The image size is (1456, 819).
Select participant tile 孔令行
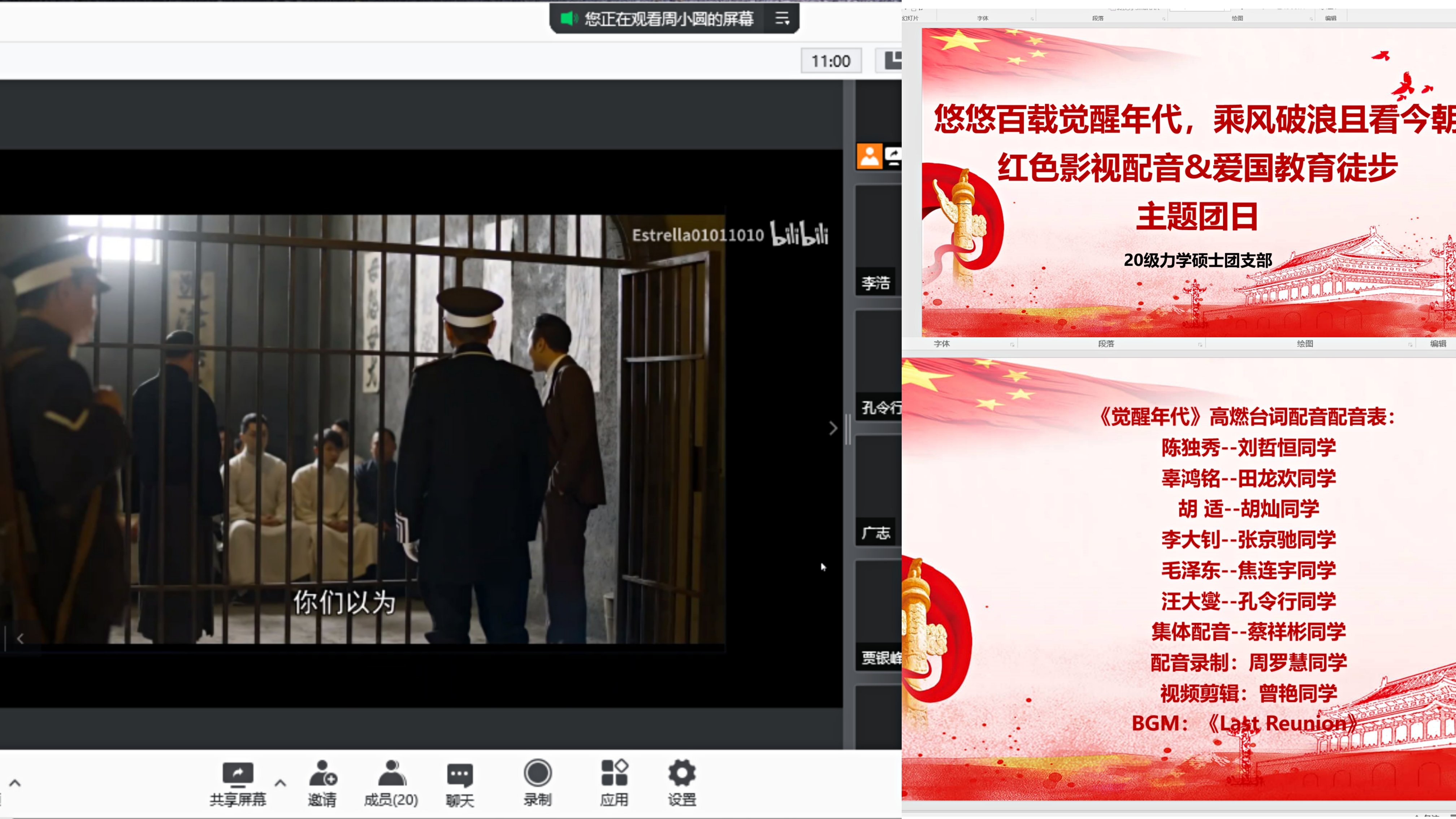coord(878,365)
